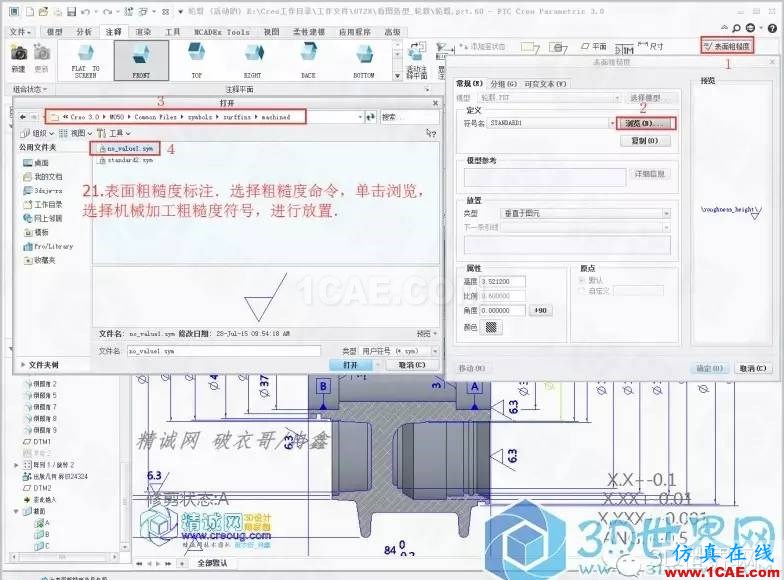Image resolution: width=784 pixels, height=580 pixels.
Task: Switch to the 可变文本 dialog tab
Action: 545,84
